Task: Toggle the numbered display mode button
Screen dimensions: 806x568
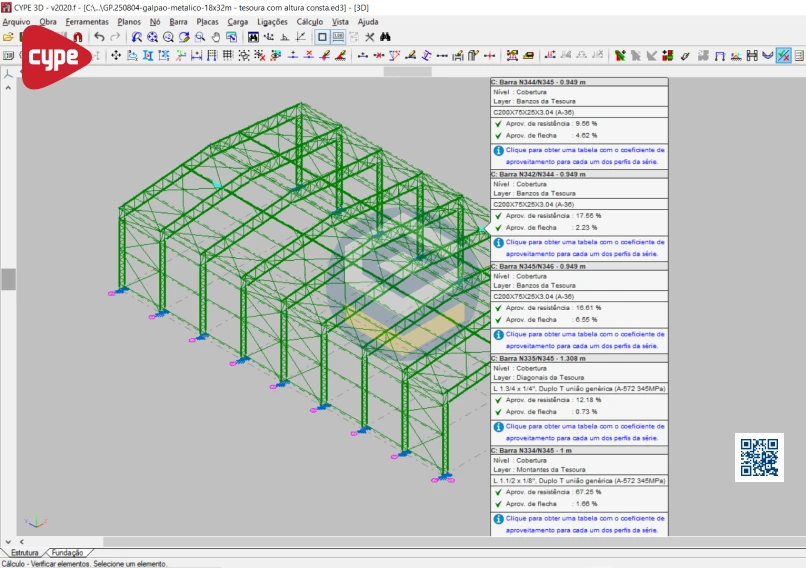Action: click(x=338, y=37)
